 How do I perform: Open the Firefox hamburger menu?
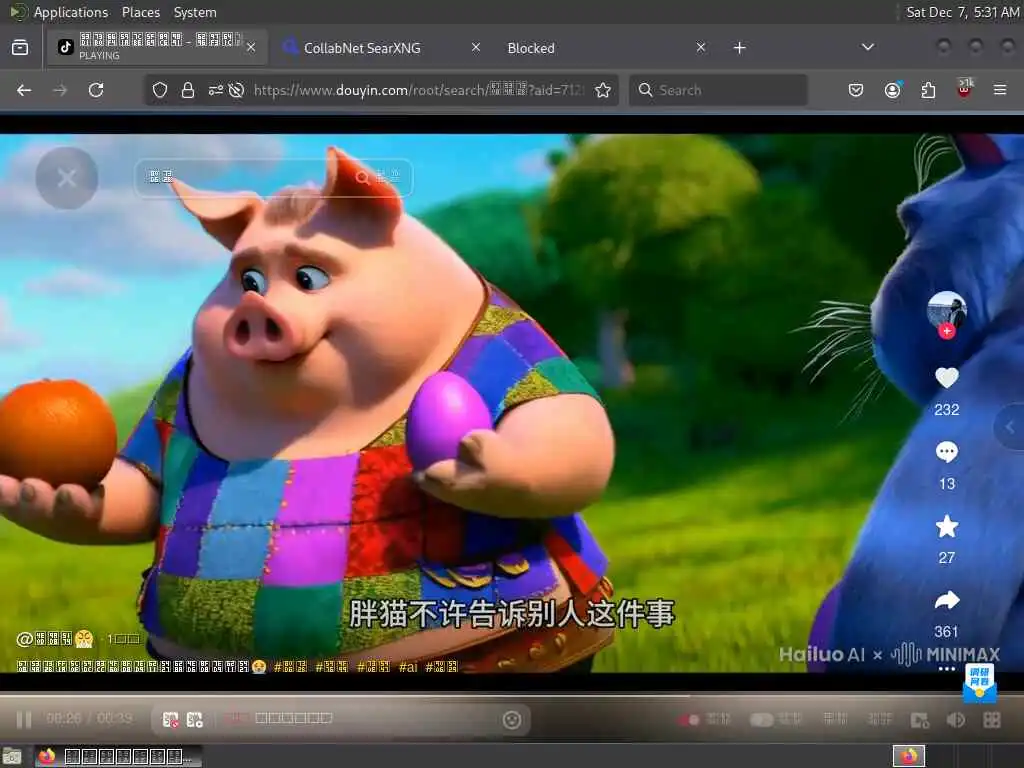(x=1000, y=90)
